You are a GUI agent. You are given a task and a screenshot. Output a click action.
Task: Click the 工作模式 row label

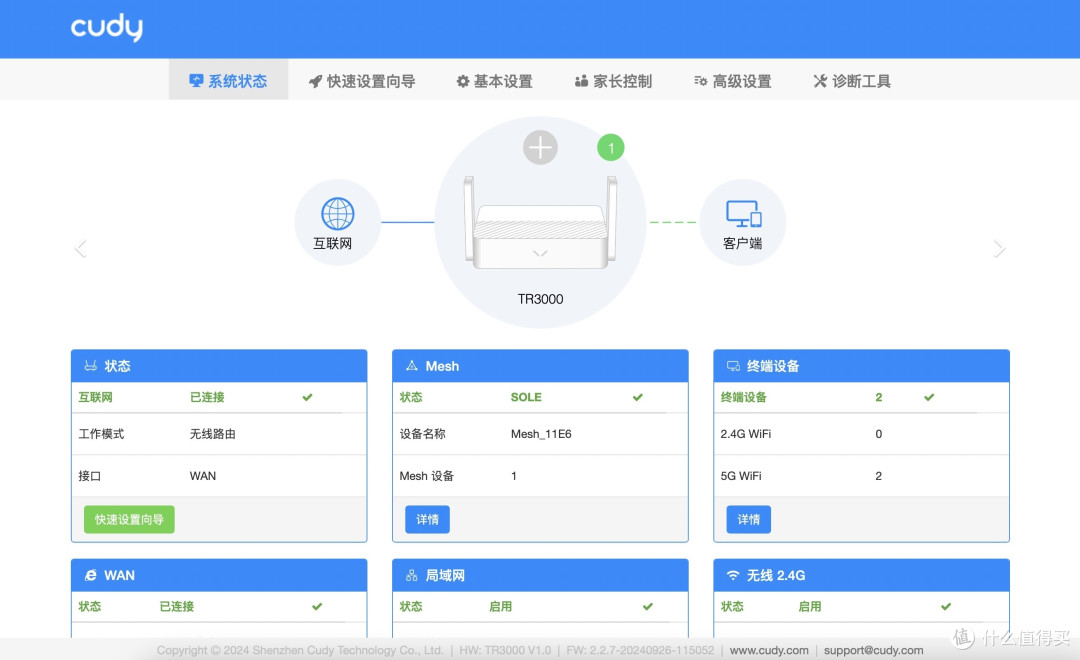coord(101,434)
